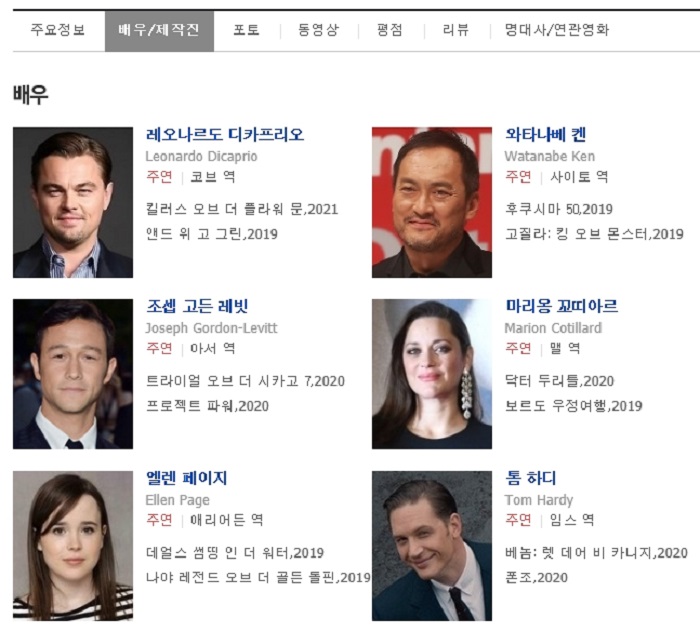Click the 와타나베 켄 name link
This screenshot has height=631, width=700.
tap(546, 134)
